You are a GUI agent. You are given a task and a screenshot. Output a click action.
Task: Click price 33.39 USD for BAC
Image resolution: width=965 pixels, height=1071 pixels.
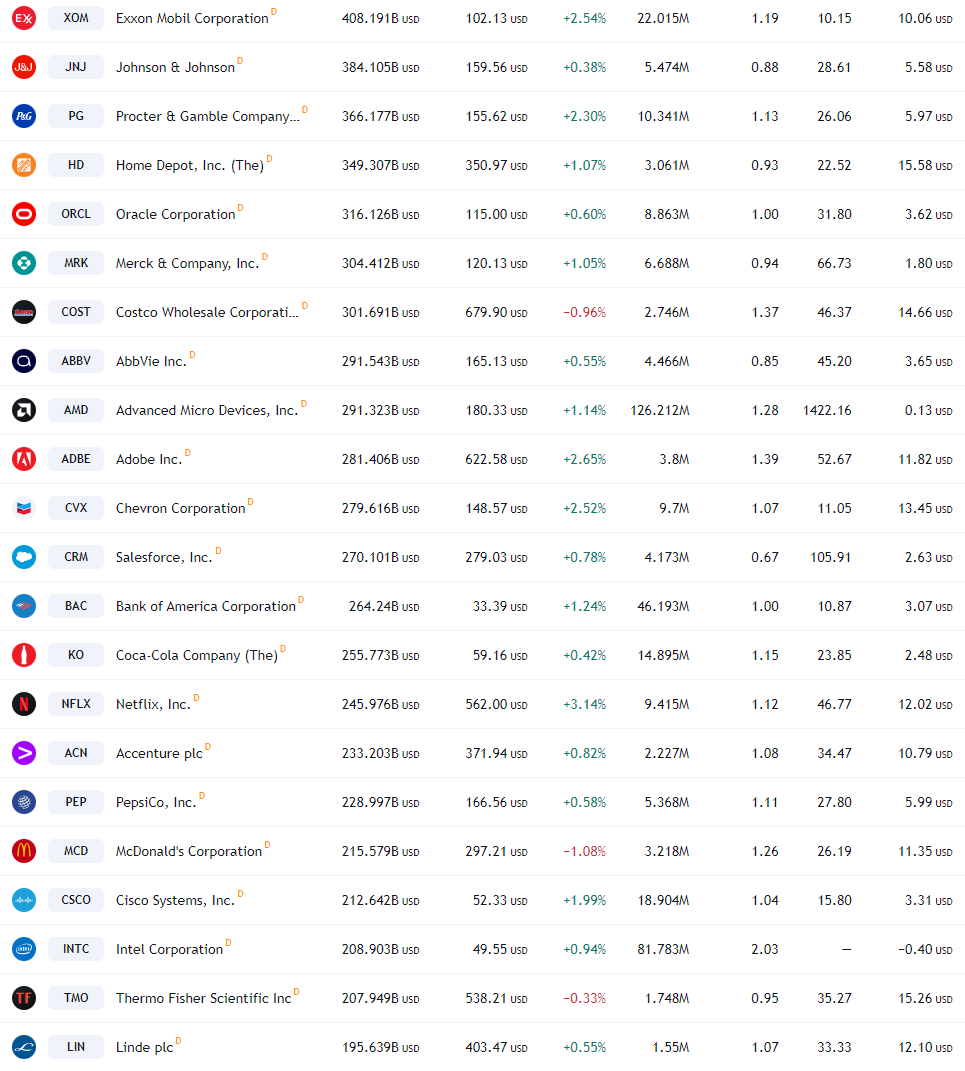(500, 607)
